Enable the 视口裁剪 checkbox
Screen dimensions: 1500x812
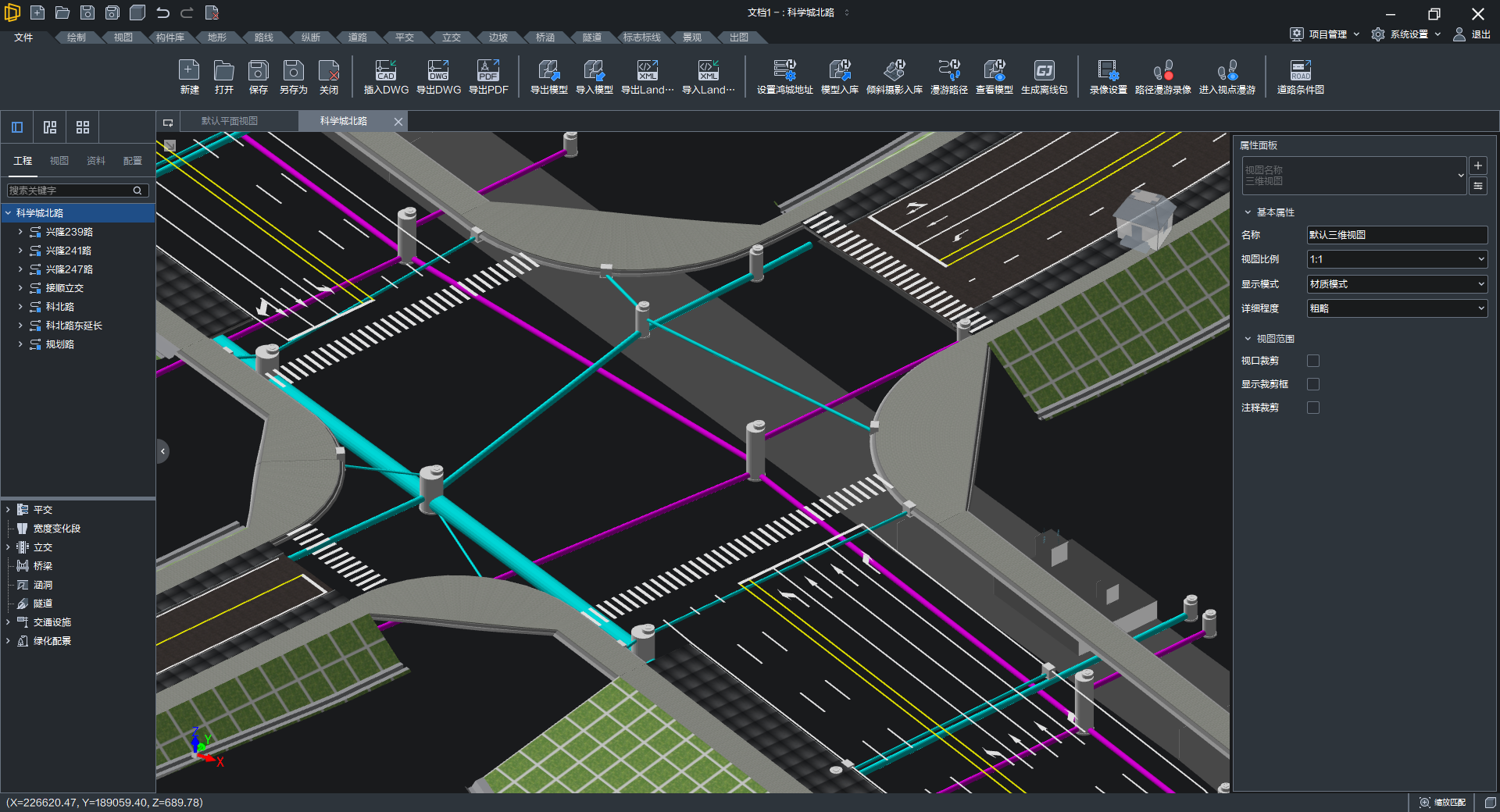[1313, 361]
